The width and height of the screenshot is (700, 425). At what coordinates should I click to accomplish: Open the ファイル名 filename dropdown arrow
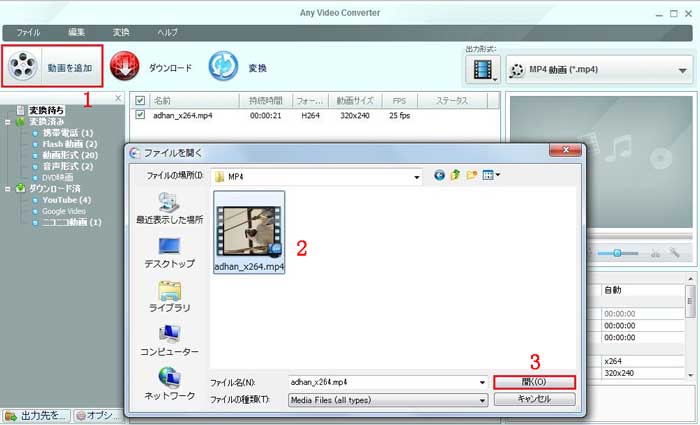pyautogui.click(x=482, y=383)
